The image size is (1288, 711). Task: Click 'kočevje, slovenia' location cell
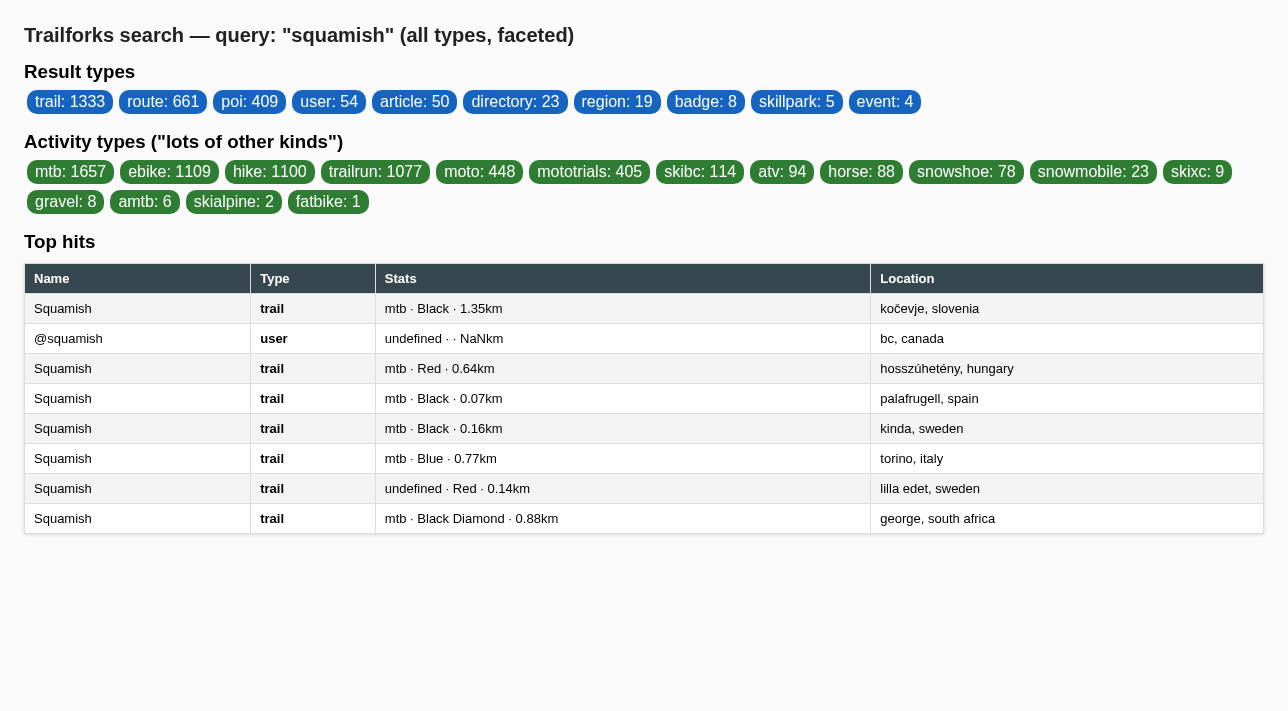tap(1067, 309)
